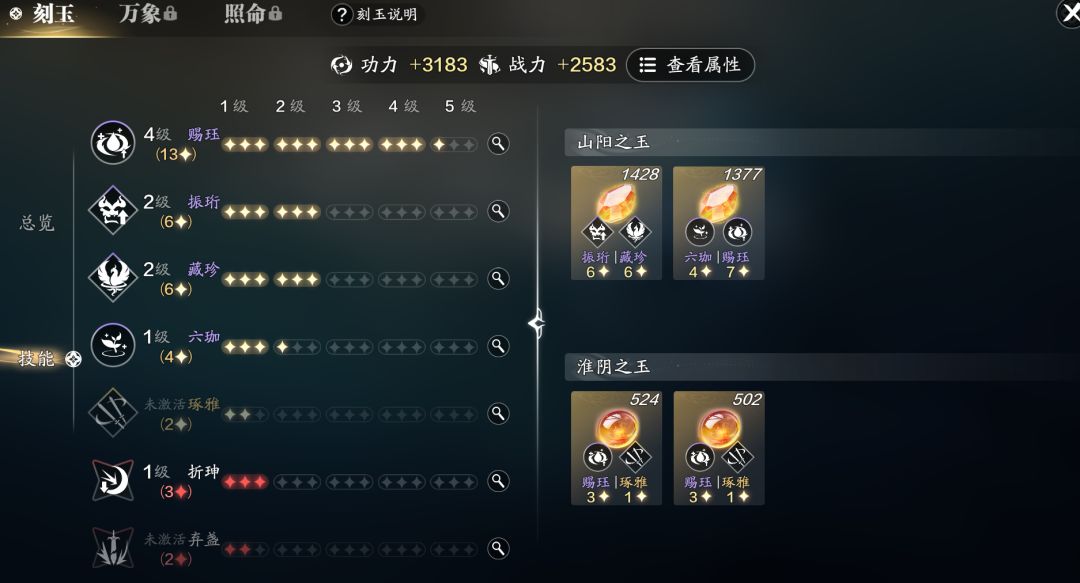Switch to the 万象 tab
This screenshot has width=1080, height=583.
(148, 13)
